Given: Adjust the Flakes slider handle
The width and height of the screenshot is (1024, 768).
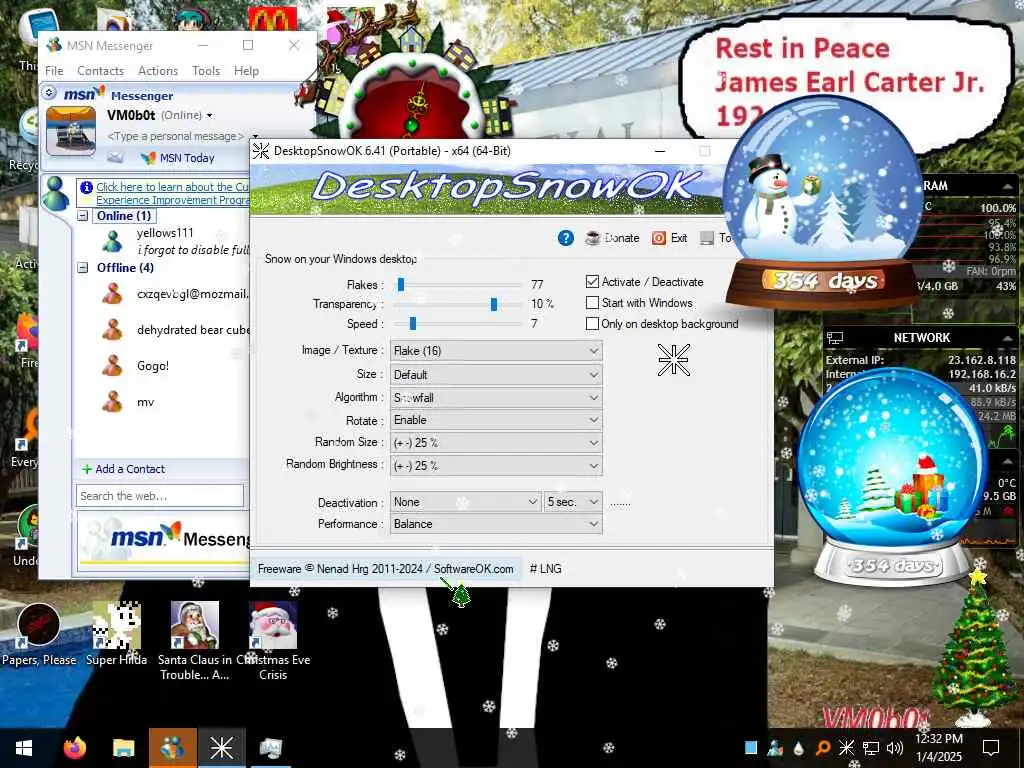Looking at the screenshot, I should 401,284.
